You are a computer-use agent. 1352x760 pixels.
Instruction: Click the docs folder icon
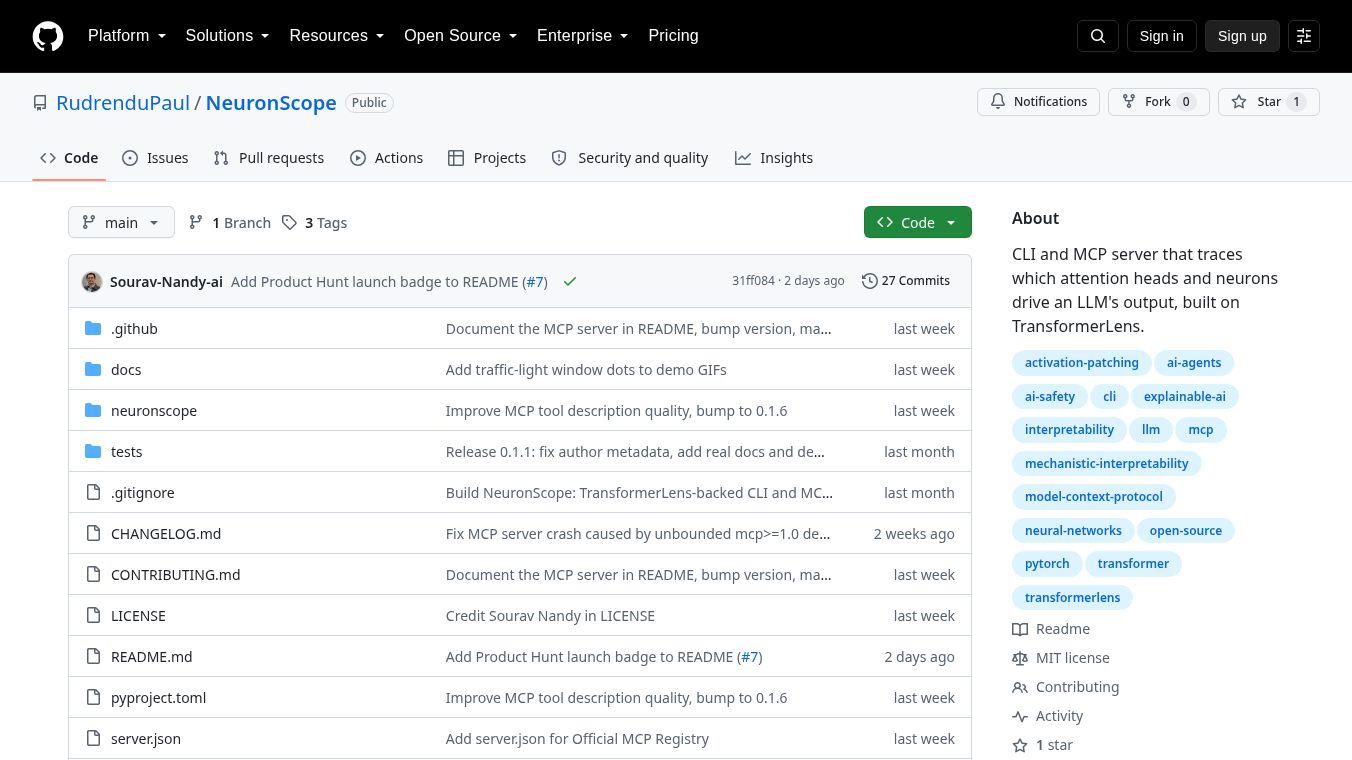93,369
